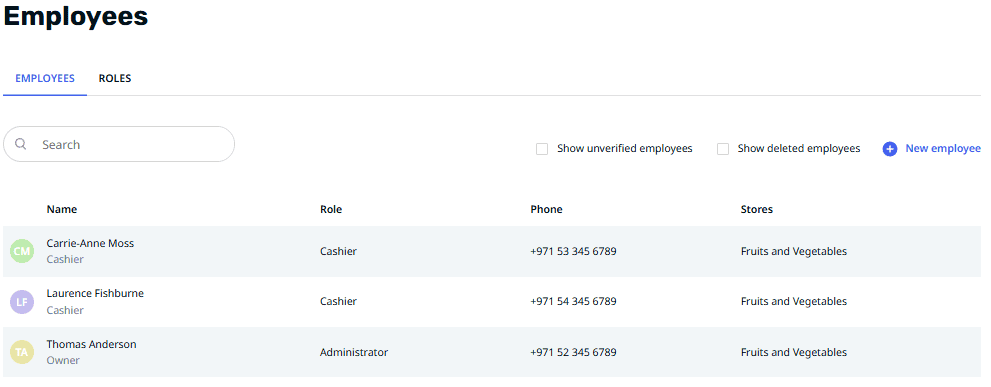Click the Name column header

coord(62,209)
